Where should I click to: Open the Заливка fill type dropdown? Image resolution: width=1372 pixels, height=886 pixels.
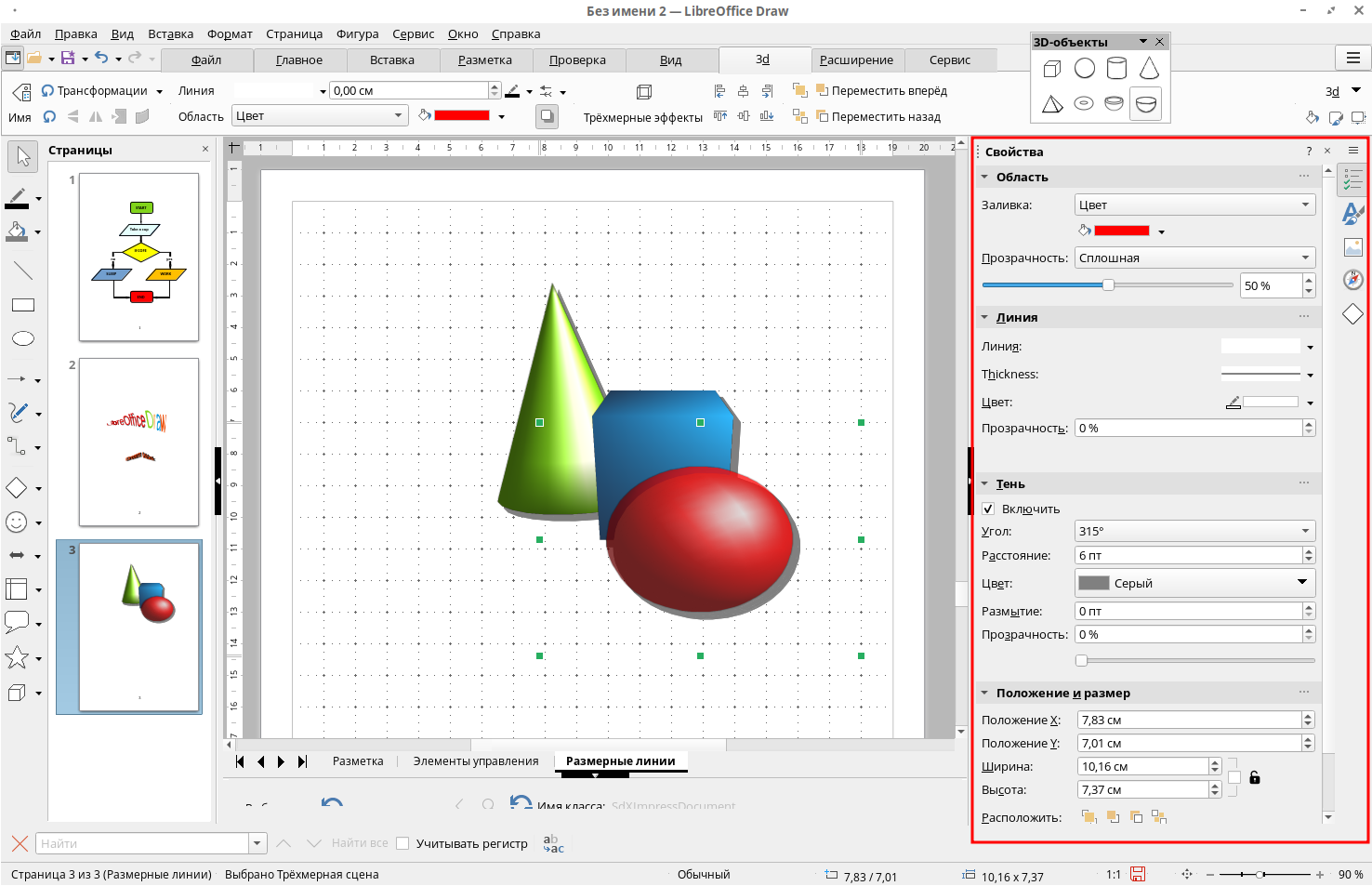point(1194,205)
